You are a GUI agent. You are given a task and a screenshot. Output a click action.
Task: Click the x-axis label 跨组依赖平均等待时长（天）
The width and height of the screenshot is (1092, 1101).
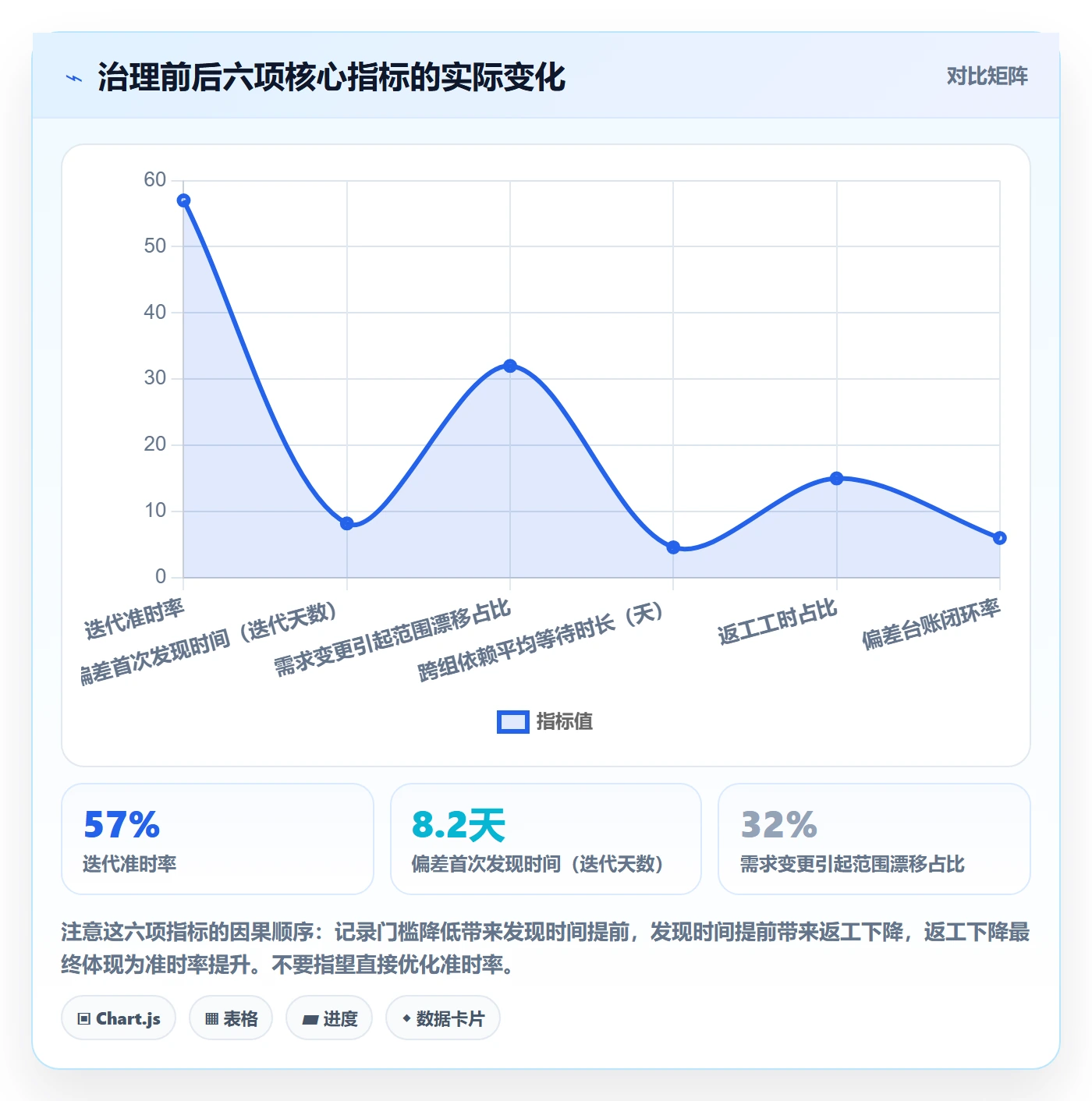(542, 641)
